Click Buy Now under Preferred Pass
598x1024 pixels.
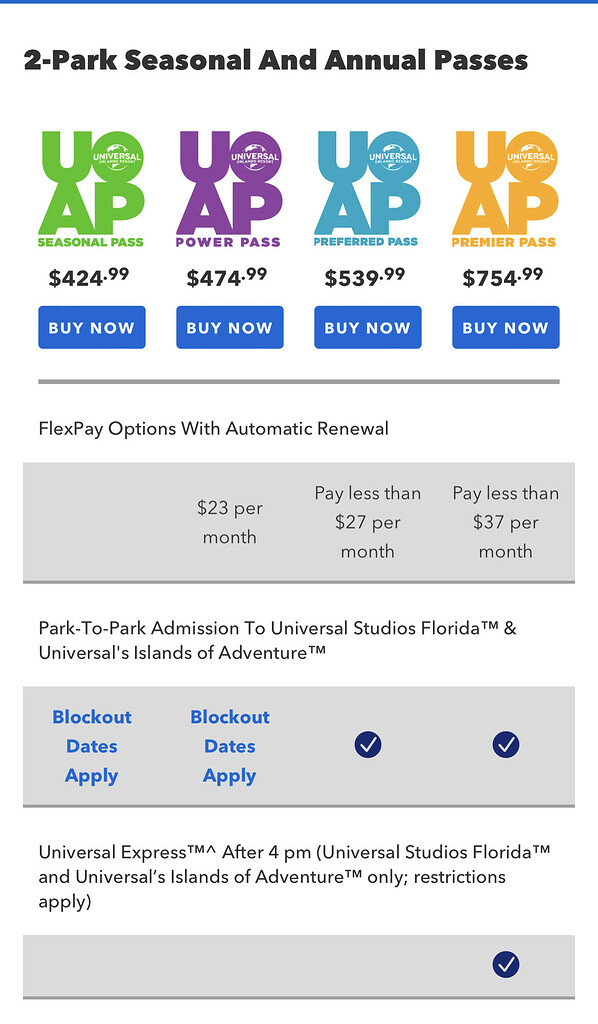point(367,327)
